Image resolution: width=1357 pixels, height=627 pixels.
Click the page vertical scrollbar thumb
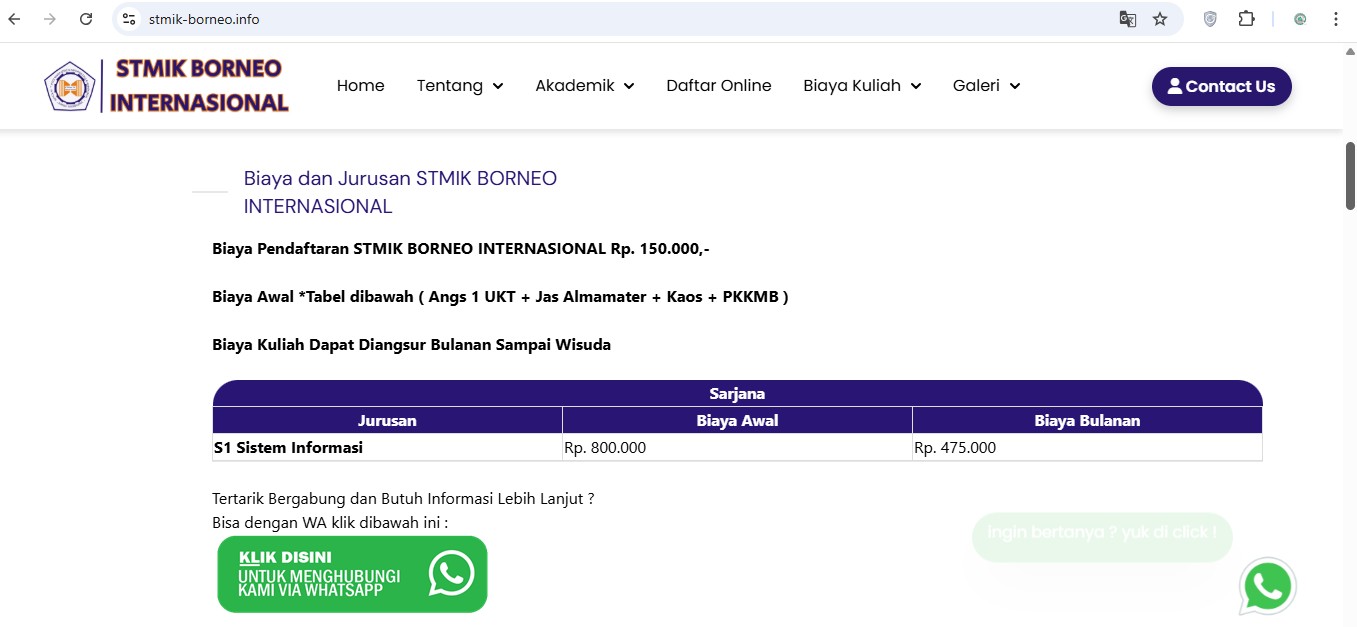(1350, 176)
